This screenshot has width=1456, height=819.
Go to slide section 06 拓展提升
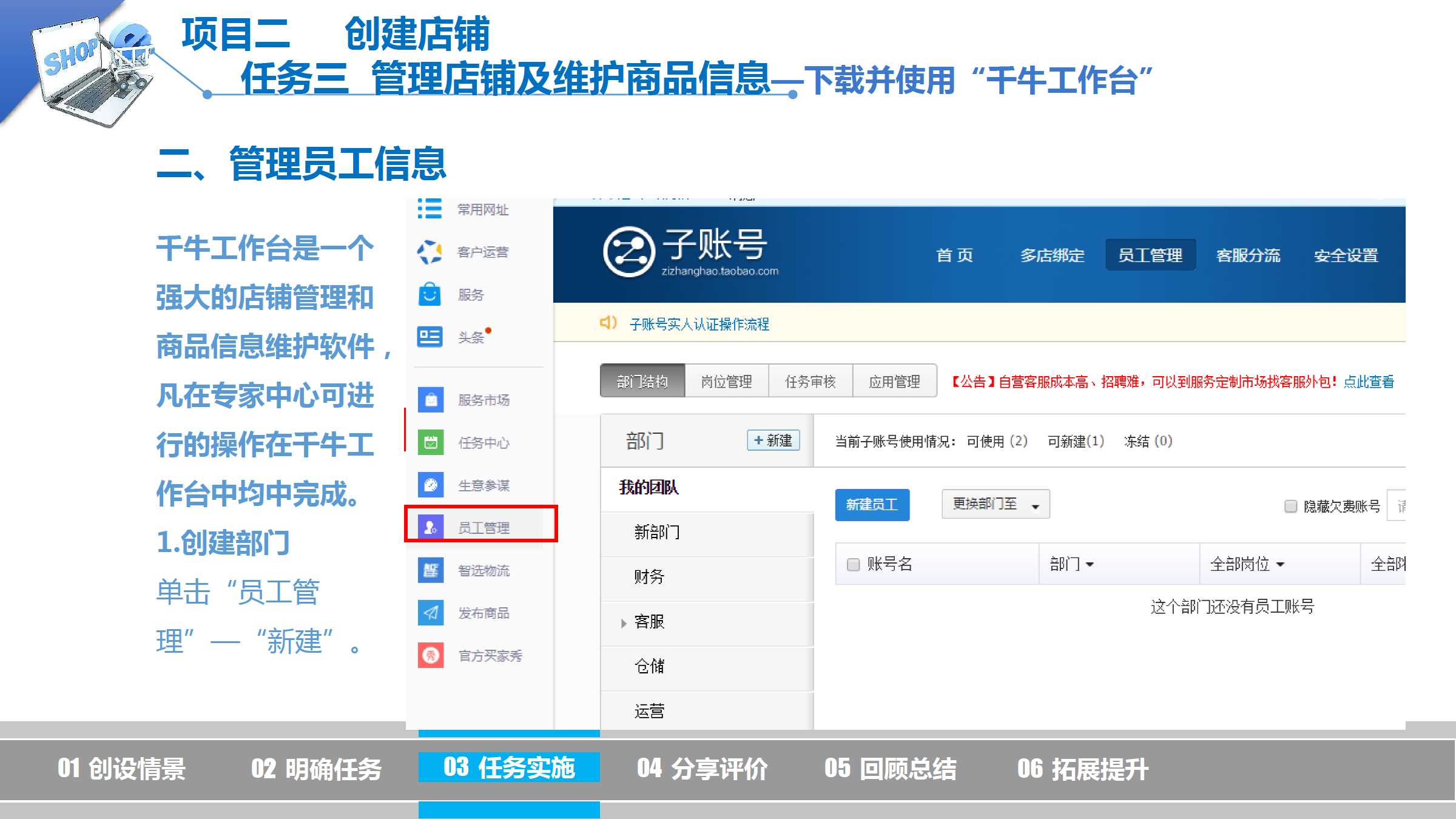pyautogui.click(x=1083, y=769)
